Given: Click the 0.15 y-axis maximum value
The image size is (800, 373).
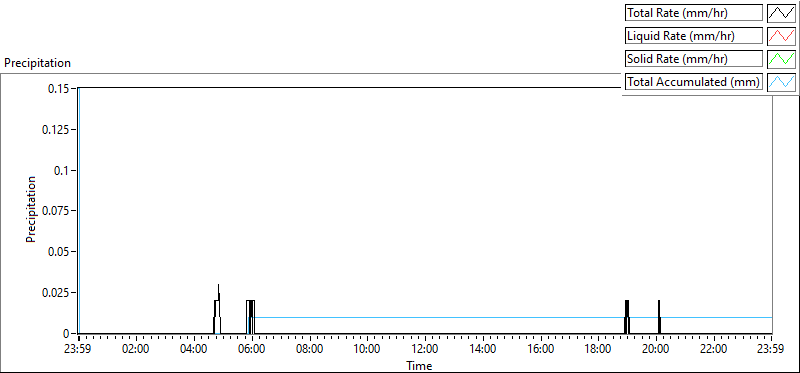Looking at the screenshot, I should coord(59,88).
